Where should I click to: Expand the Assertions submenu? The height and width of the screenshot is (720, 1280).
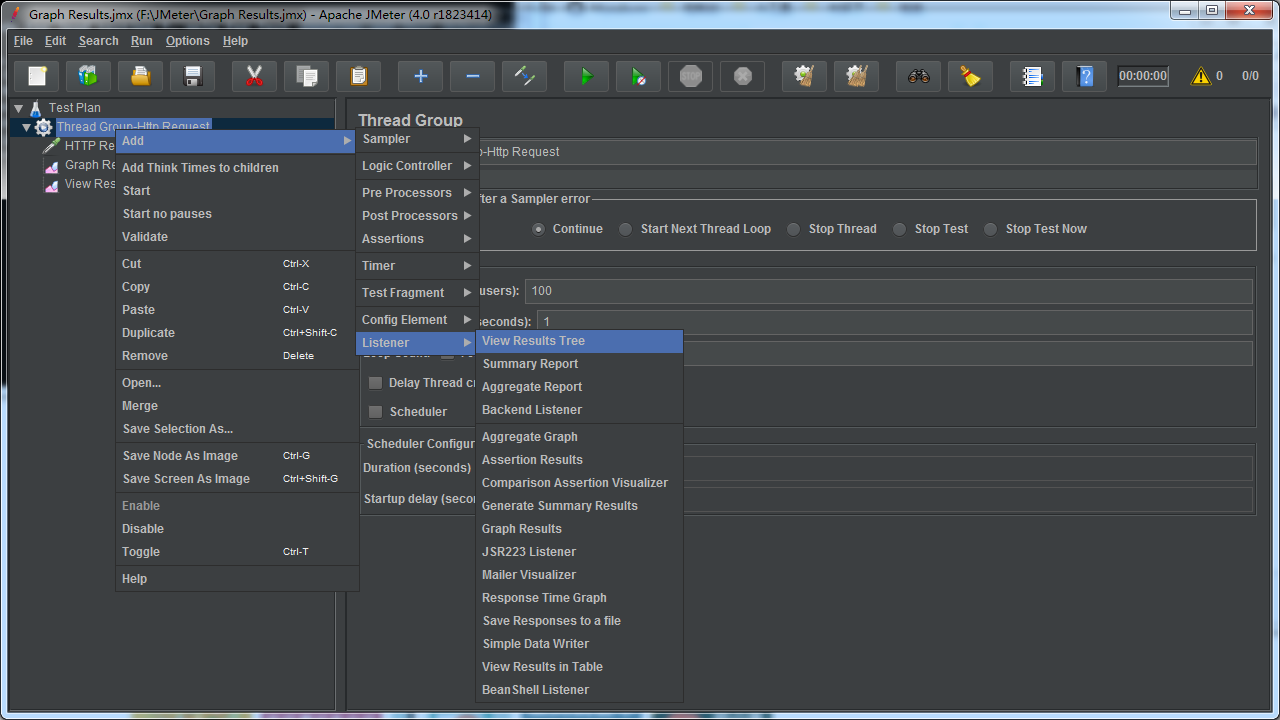coord(417,239)
